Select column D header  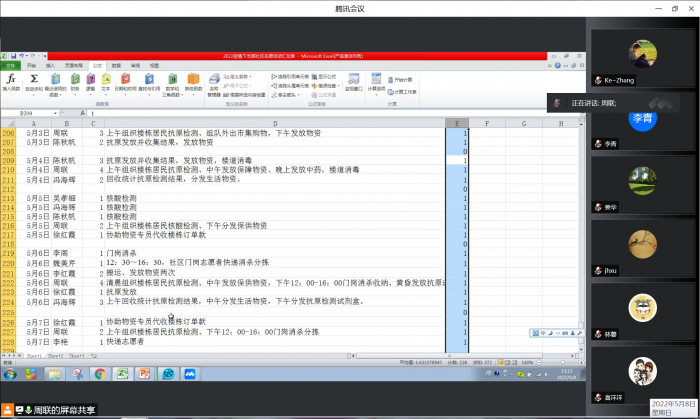click(x=275, y=124)
